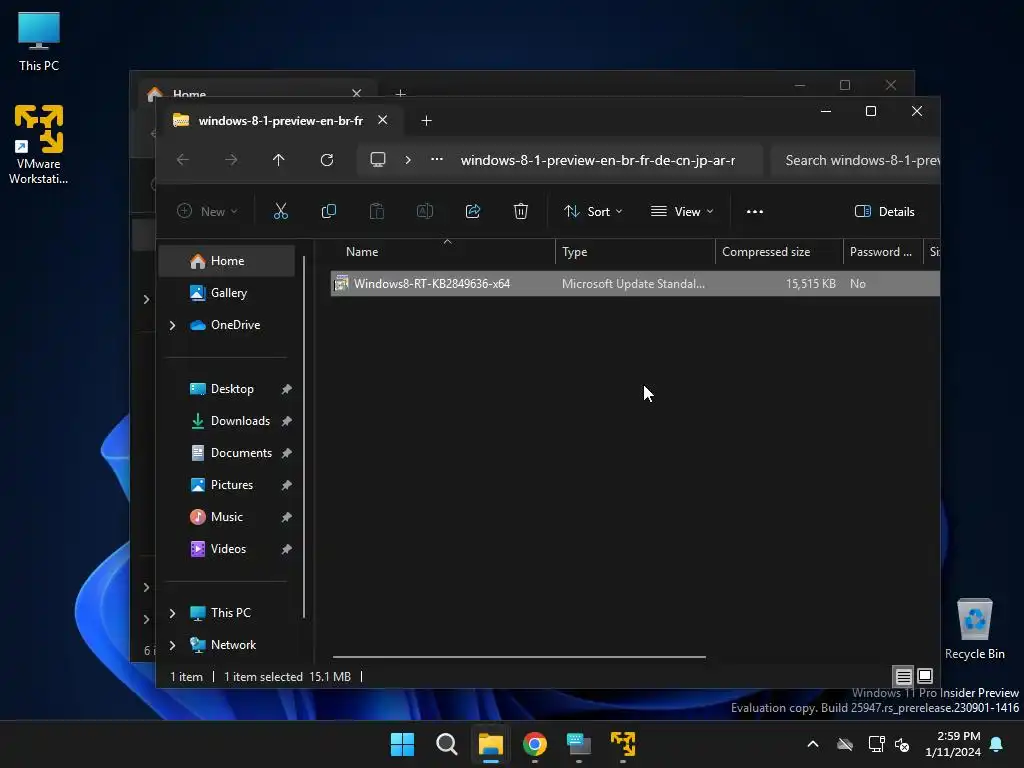This screenshot has width=1024, height=768.
Task: Show hidden system tray icons
Action: point(812,744)
